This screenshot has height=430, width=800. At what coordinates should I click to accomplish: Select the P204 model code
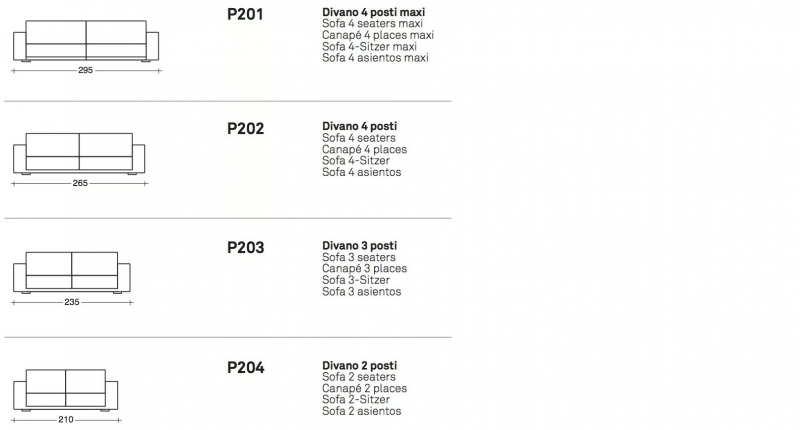pyautogui.click(x=245, y=368)
